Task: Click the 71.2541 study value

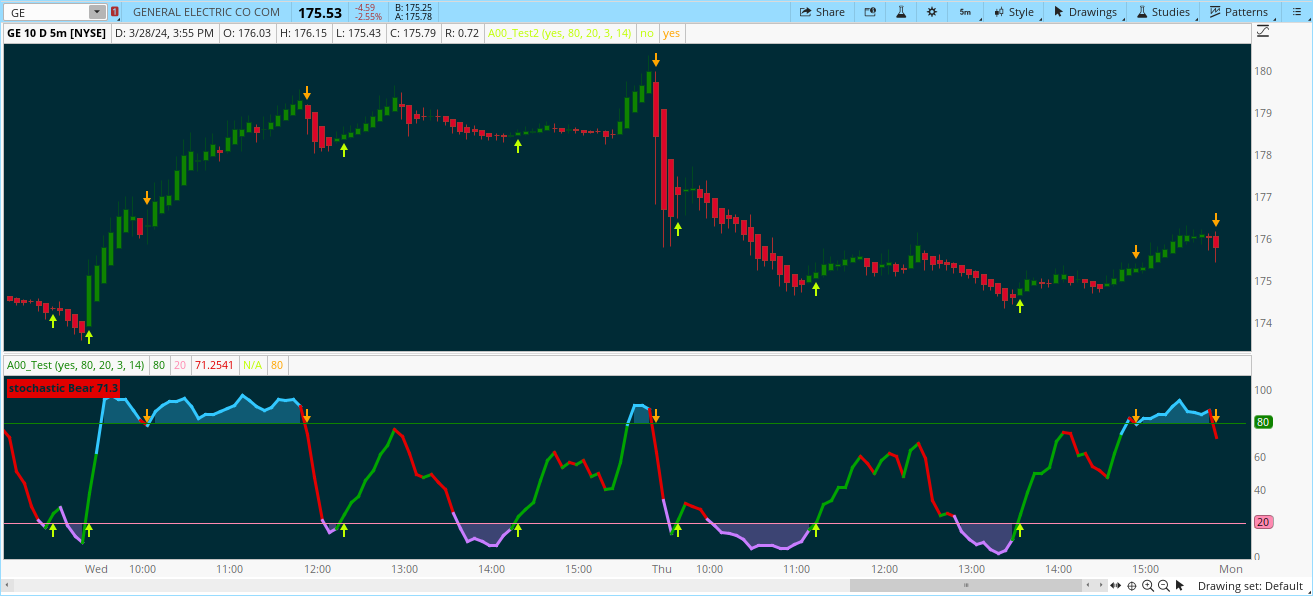Action: [215, 365]
